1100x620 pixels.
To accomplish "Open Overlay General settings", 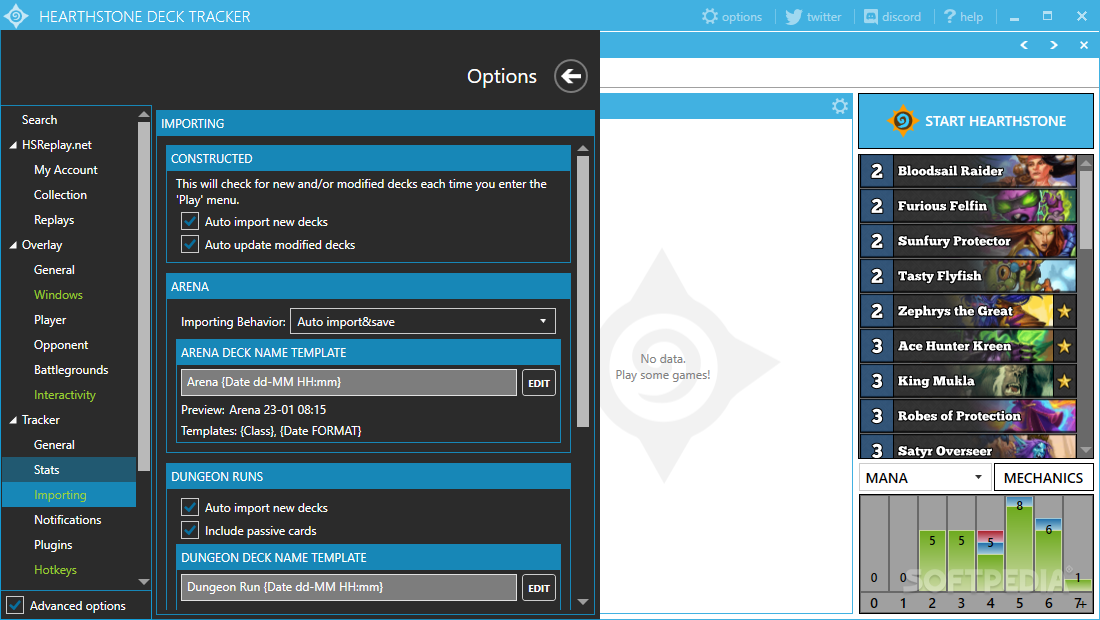I will [x=54, y=270].
